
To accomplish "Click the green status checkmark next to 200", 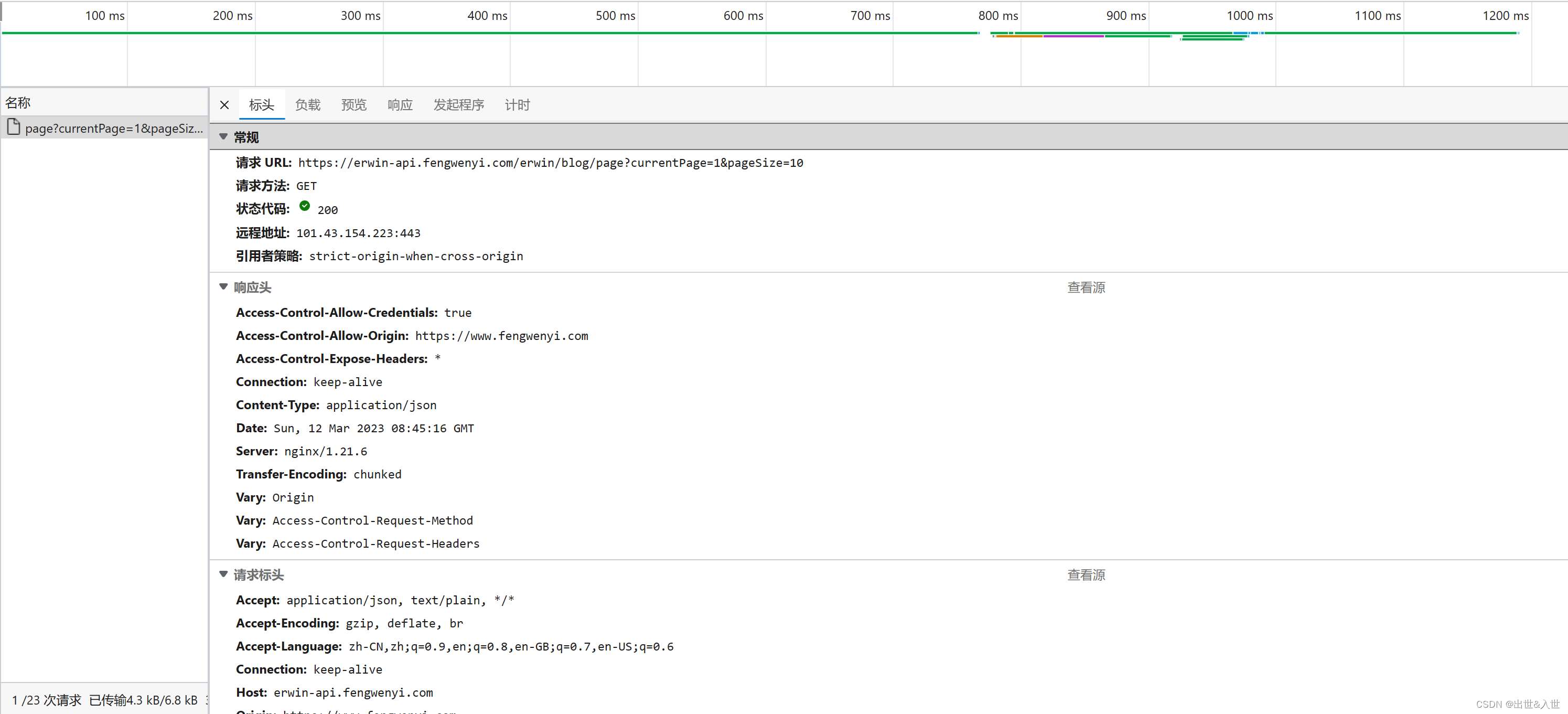I will [x=304, y=206].
